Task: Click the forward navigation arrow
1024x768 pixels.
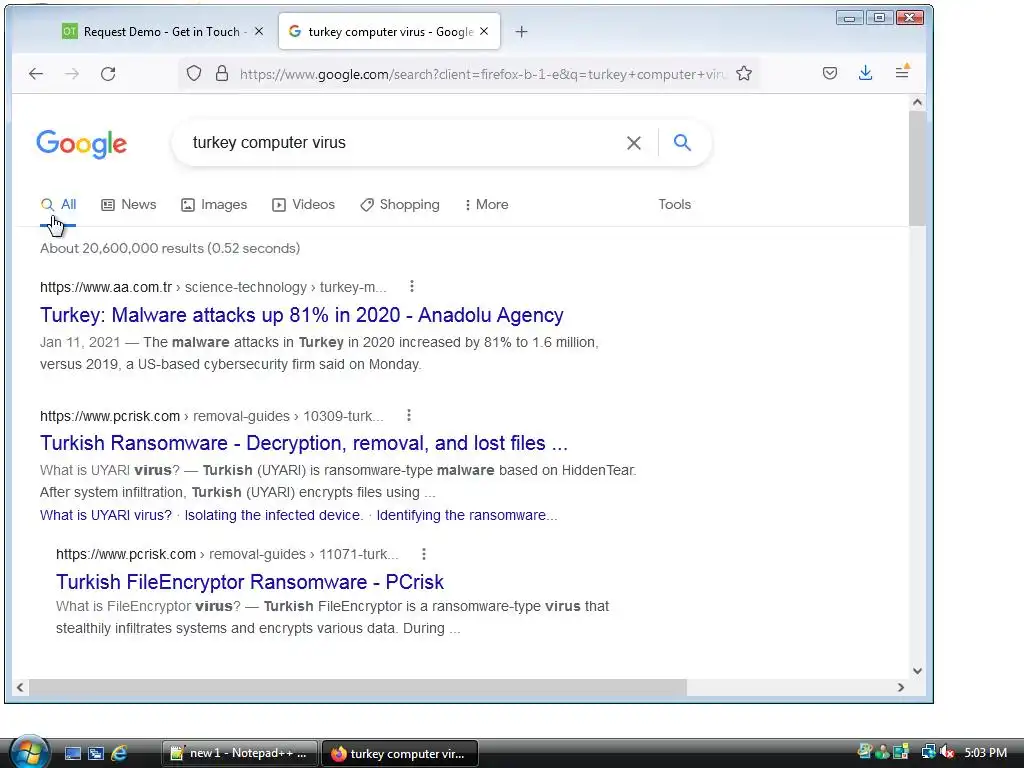Action: (72, 74)
